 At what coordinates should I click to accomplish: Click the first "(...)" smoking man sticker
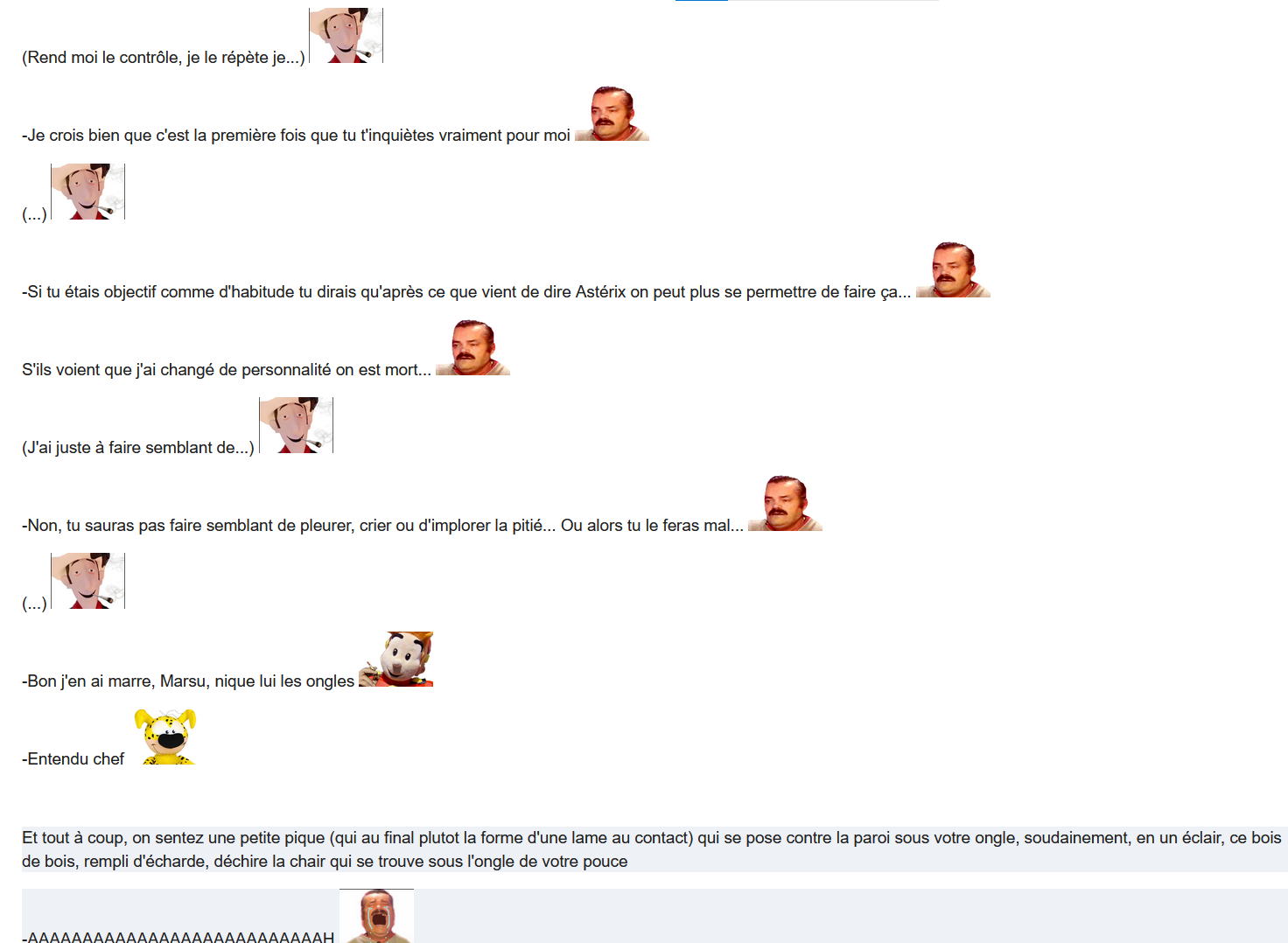[88, 192]
